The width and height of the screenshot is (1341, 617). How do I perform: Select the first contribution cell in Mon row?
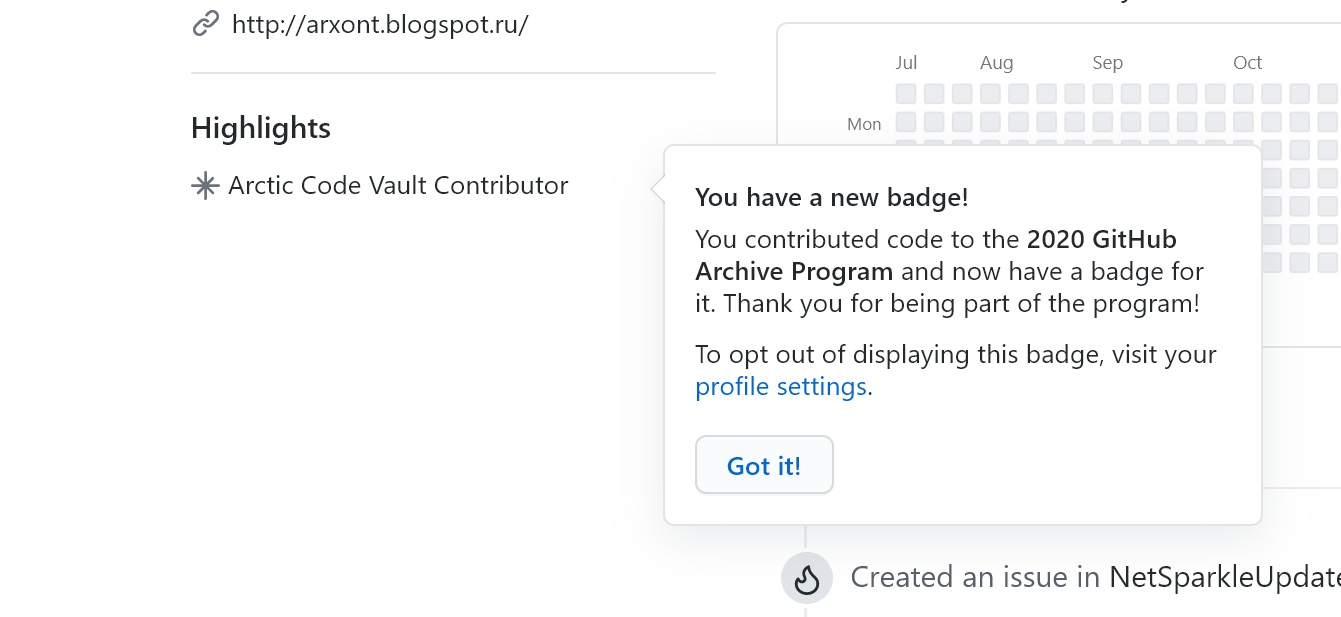coord(906,122)
